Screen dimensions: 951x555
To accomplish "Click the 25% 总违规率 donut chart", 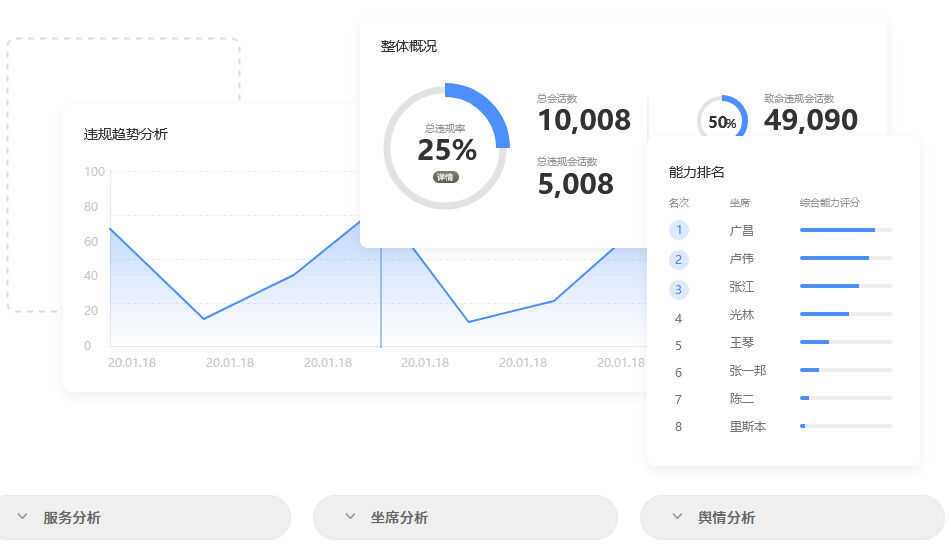I will point(447,146).
